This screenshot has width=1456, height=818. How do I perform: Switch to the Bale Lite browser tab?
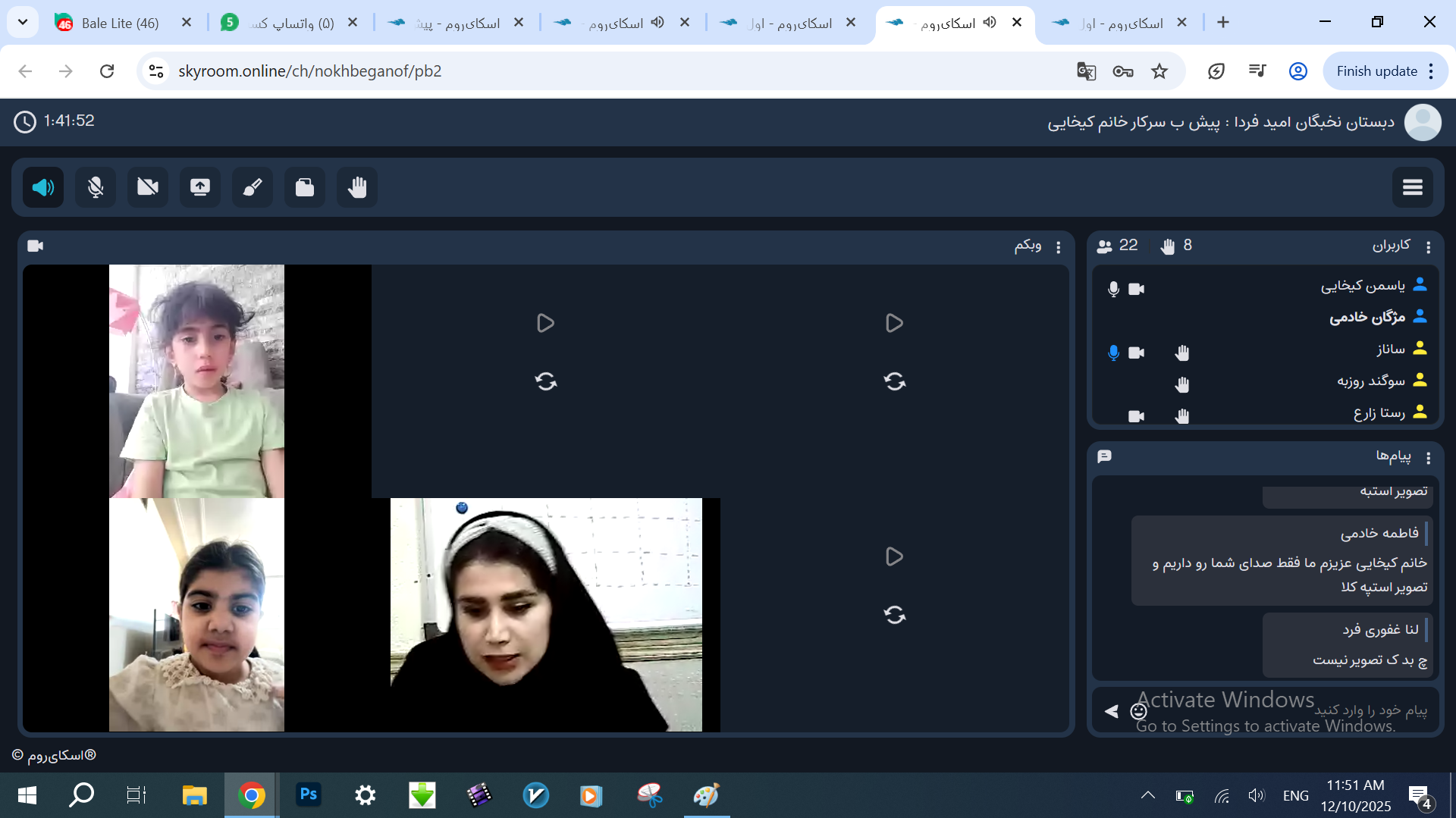point(120,23)
